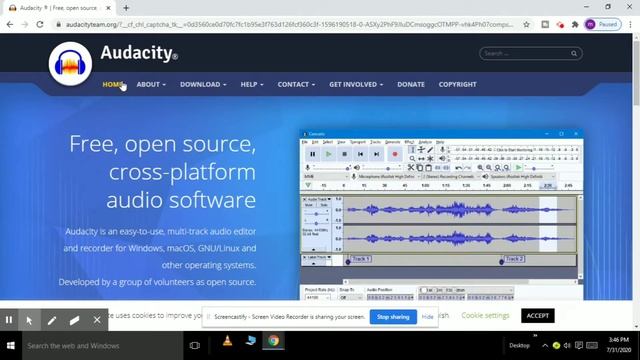640x360 pixels.
Task: Open the blue app next to VLC
Action: 250,341
